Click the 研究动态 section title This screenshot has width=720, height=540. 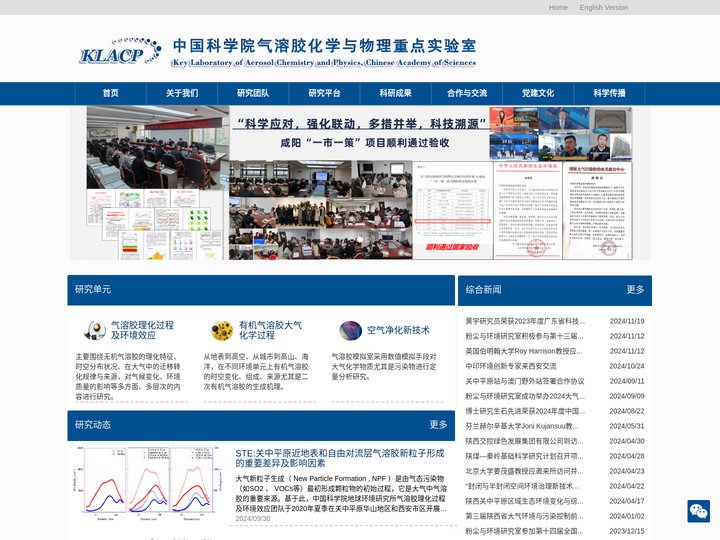(93, 424)
